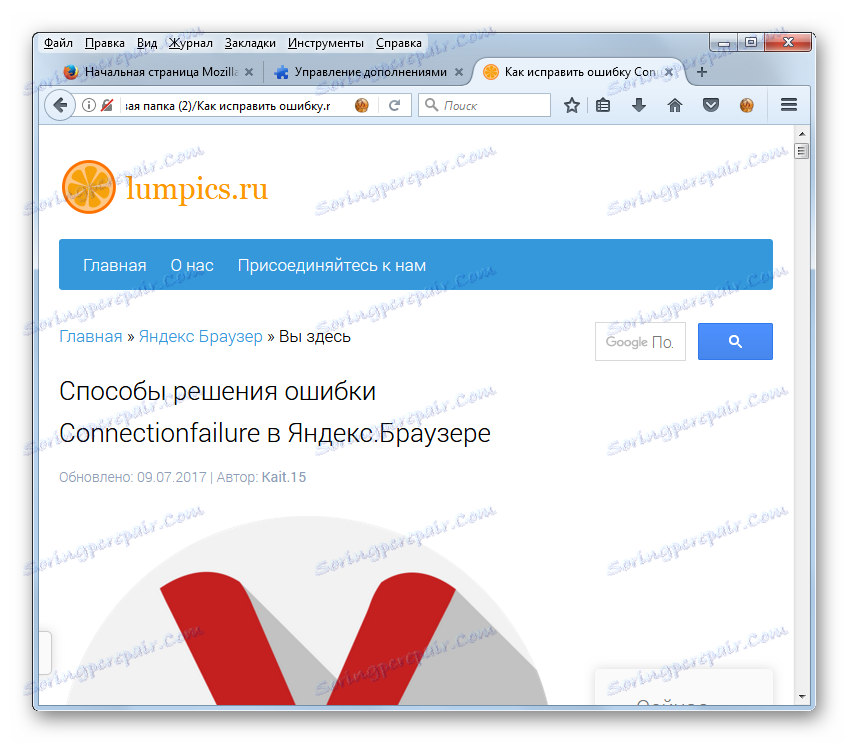849x744 pixels.
Task: Click the 'Обновлено: 09.07.2017' text
Action: [133, 477]
